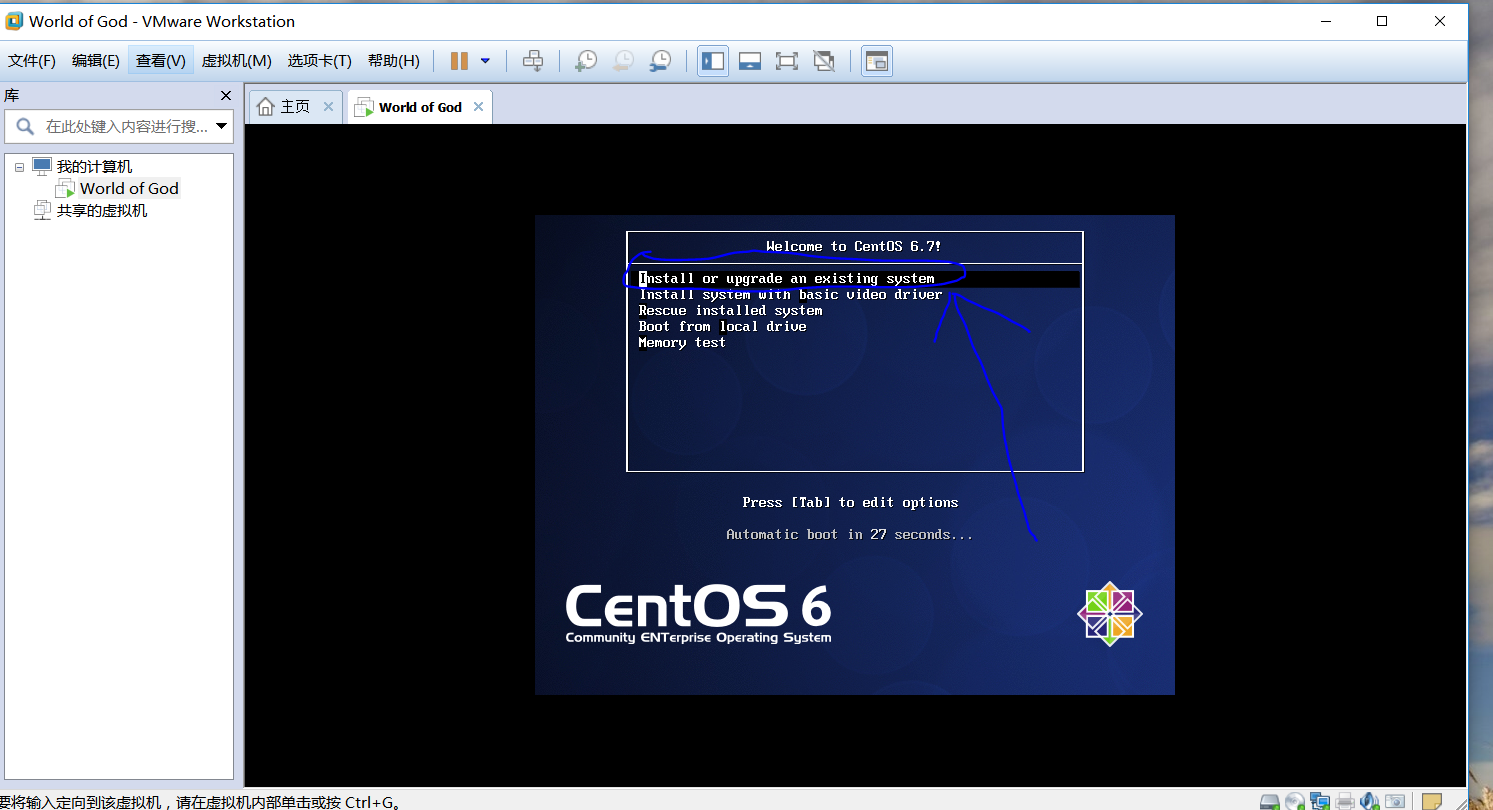Click the camera device status icon

click(1395, 801)
